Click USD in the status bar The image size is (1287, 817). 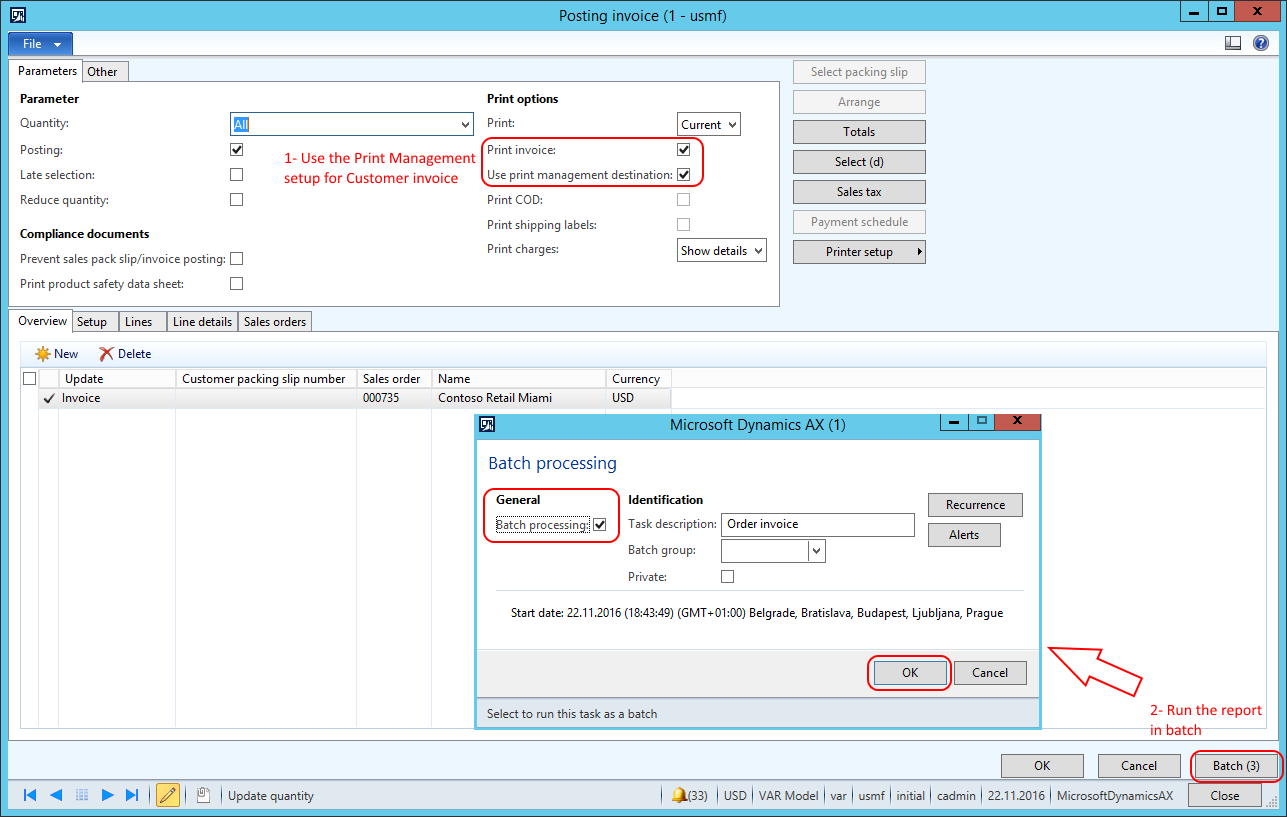[x=735, y=796]
